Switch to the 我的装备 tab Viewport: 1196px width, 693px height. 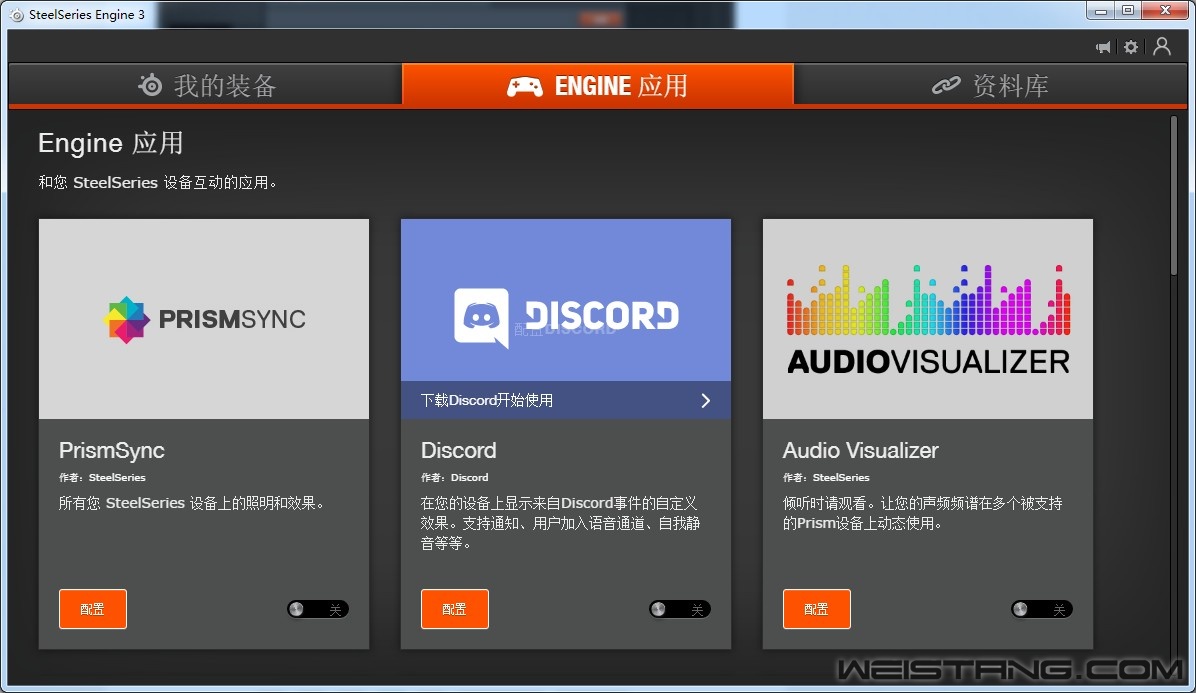[x=205, y=85]
